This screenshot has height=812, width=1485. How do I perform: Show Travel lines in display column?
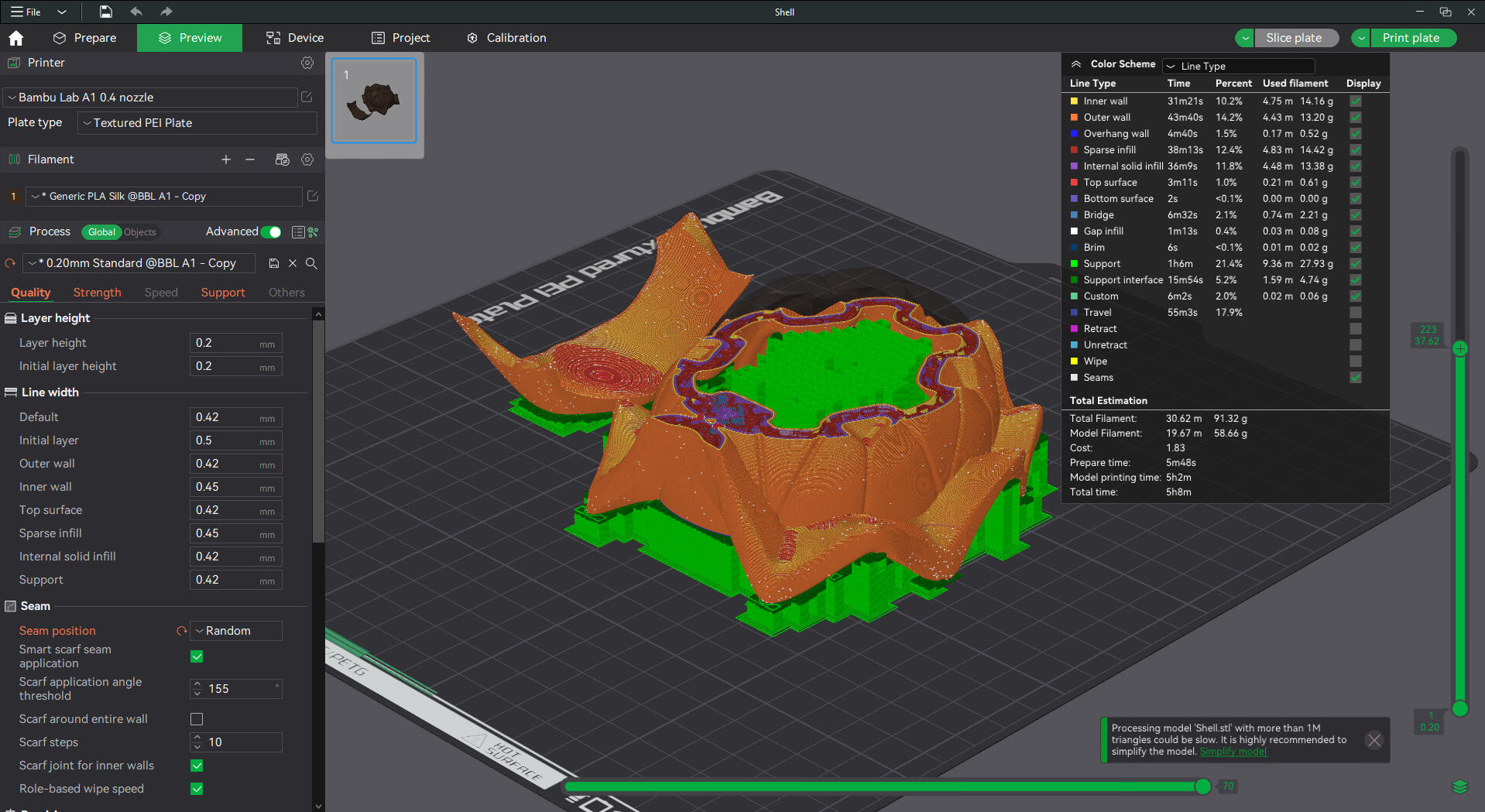click(x=1355, y=313)
